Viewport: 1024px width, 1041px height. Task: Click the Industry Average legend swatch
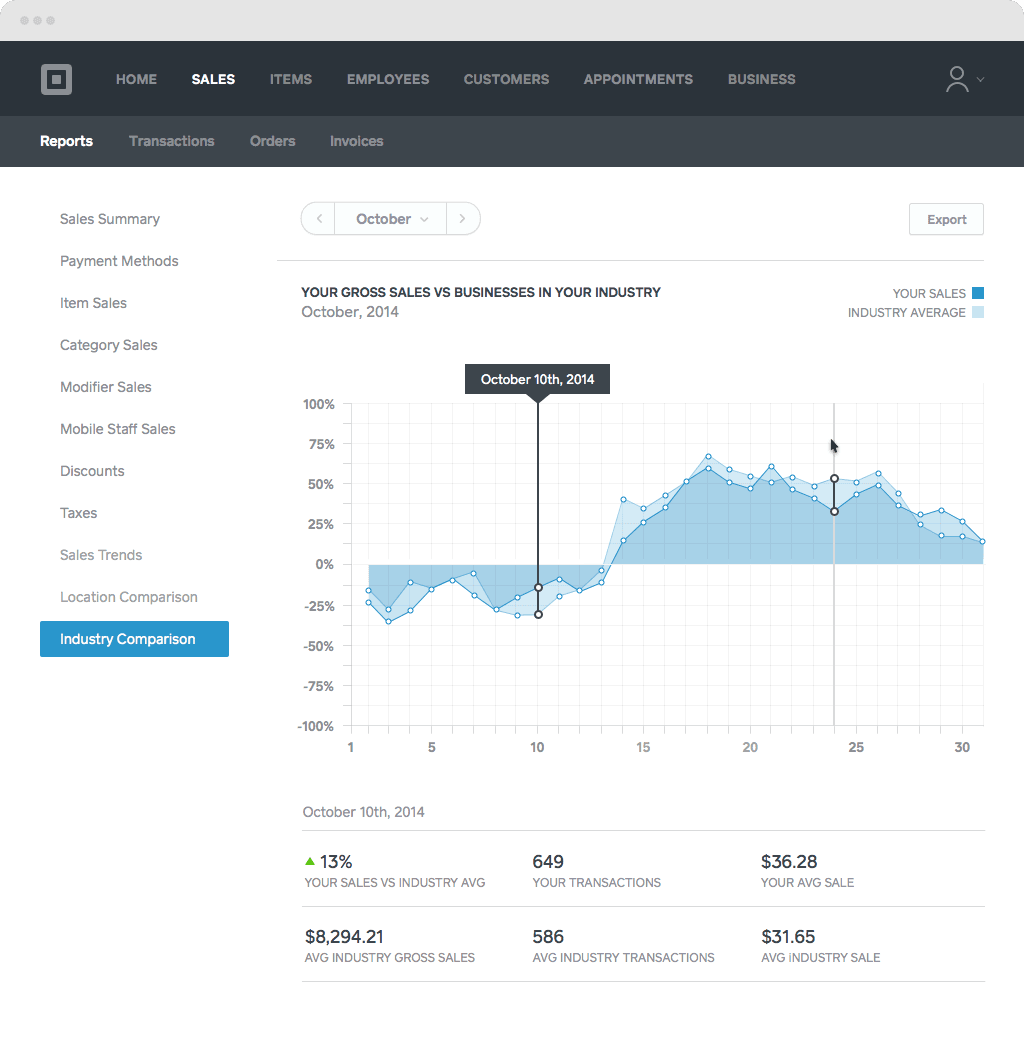coord(978,312)
